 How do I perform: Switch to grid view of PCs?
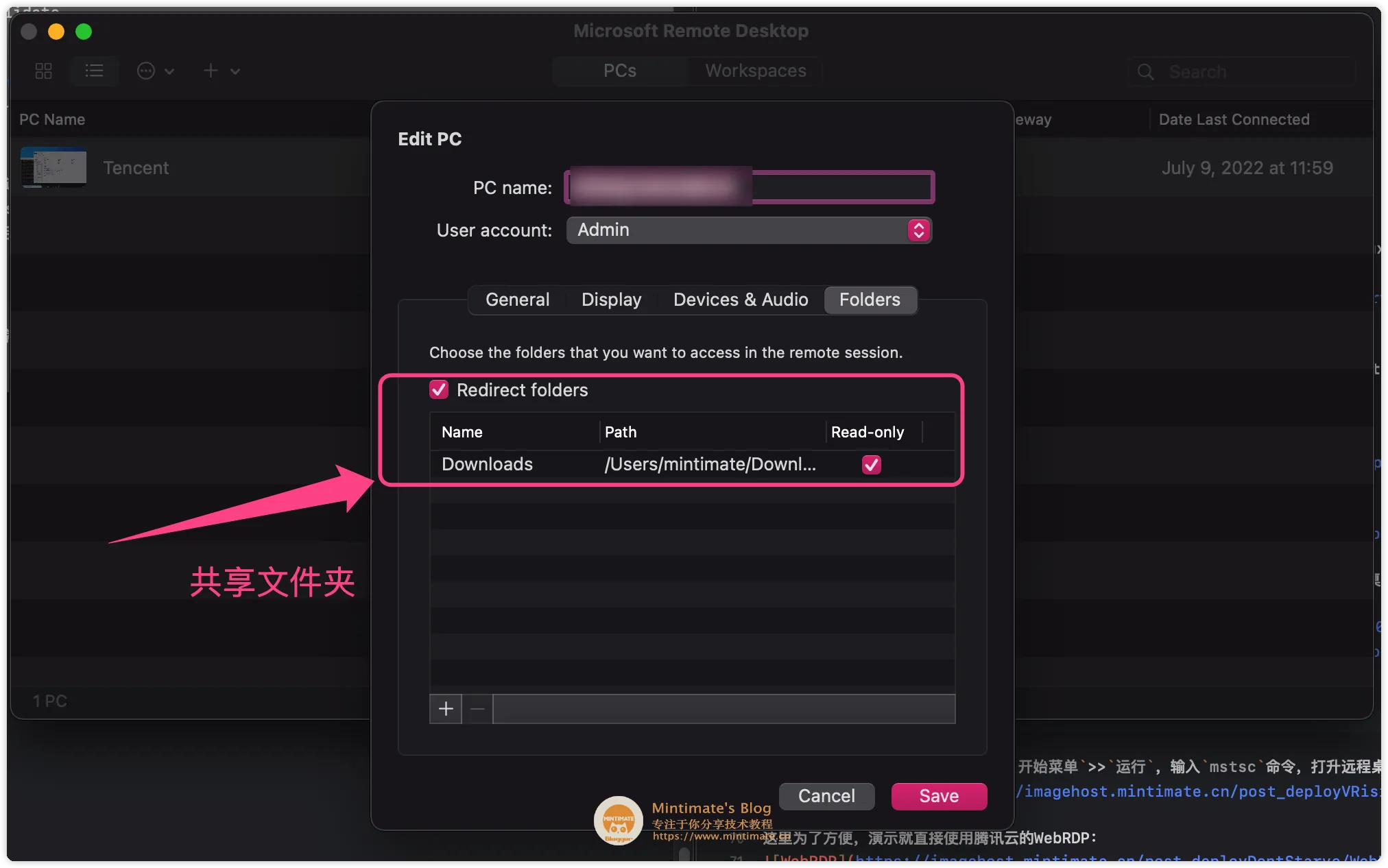[43, 71]
